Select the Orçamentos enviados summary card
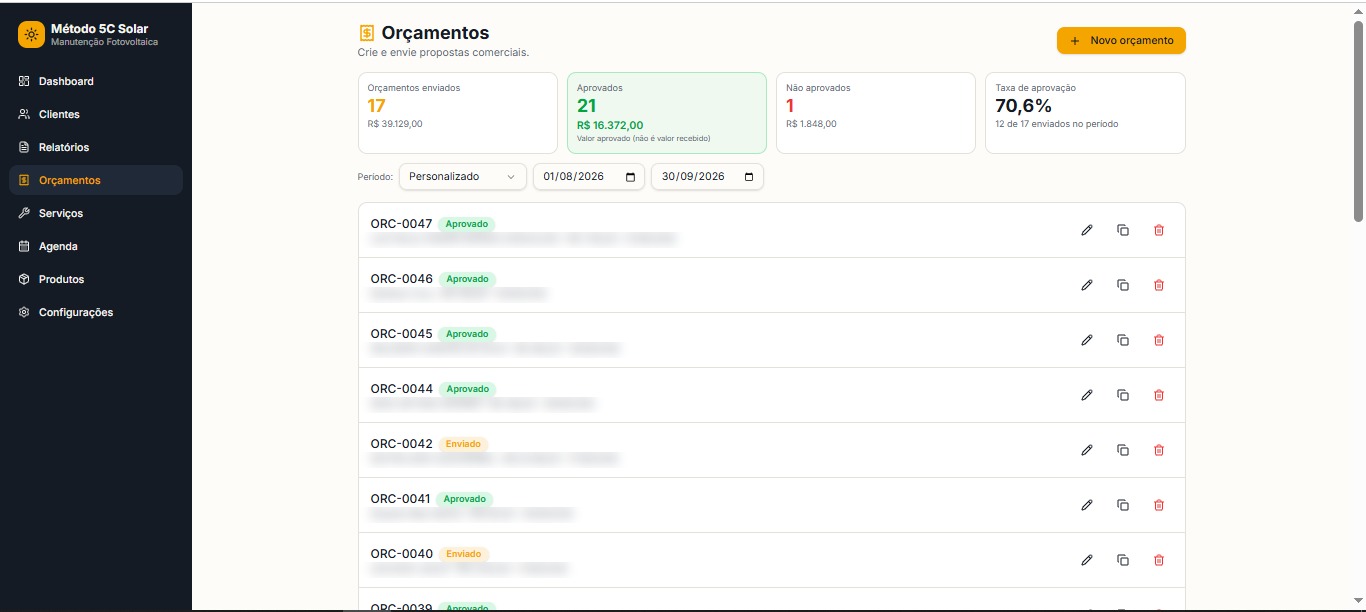 458,113
